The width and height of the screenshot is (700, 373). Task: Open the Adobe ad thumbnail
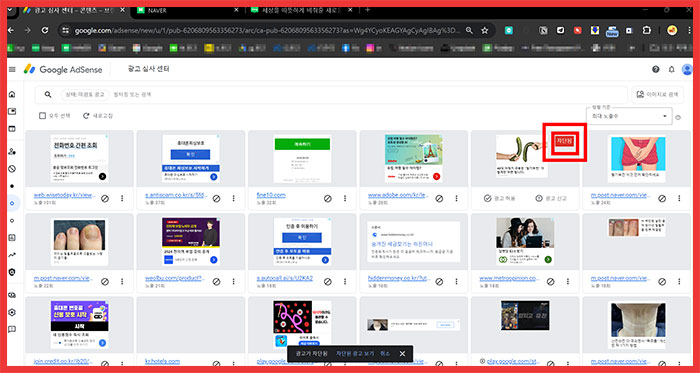point(414,158)
